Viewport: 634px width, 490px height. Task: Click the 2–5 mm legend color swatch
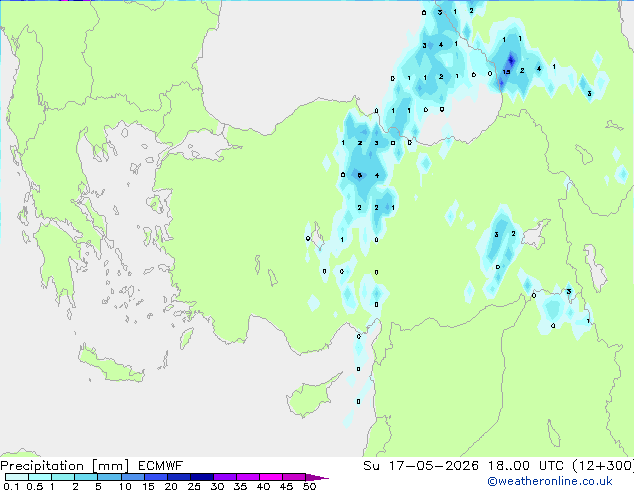(x=86, y=477)
